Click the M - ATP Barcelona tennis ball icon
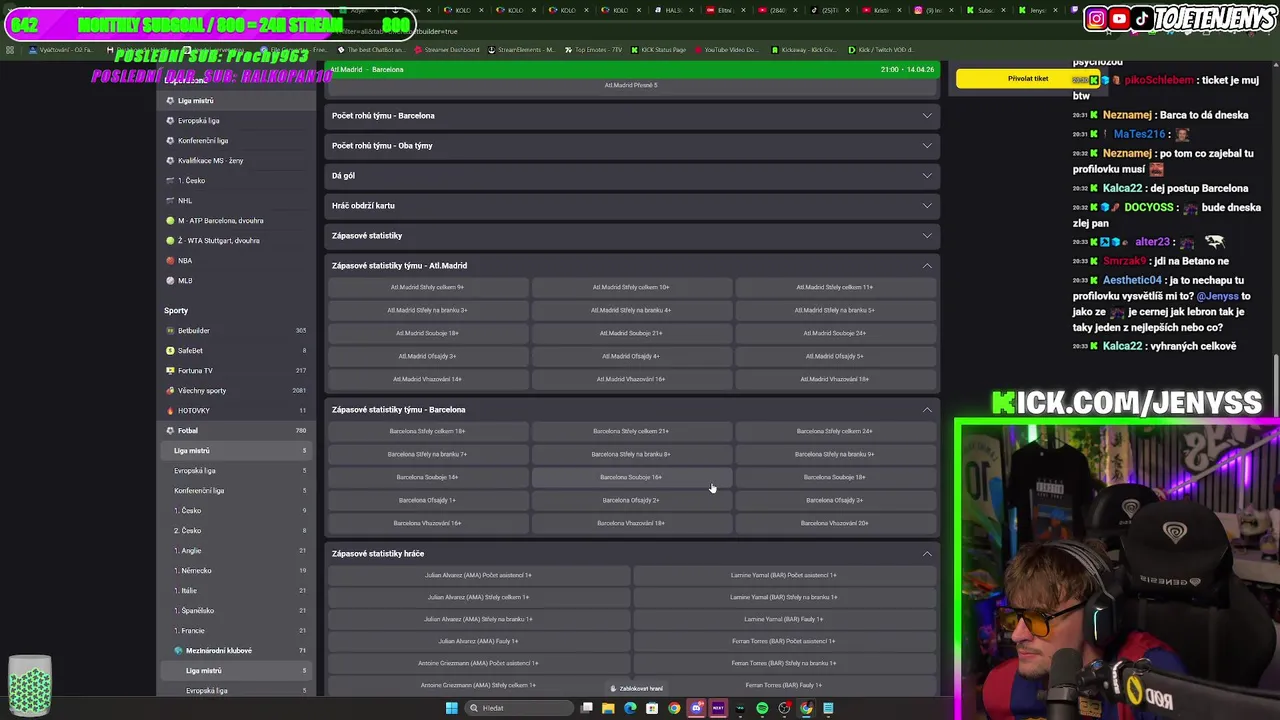 tap(170, 221)
